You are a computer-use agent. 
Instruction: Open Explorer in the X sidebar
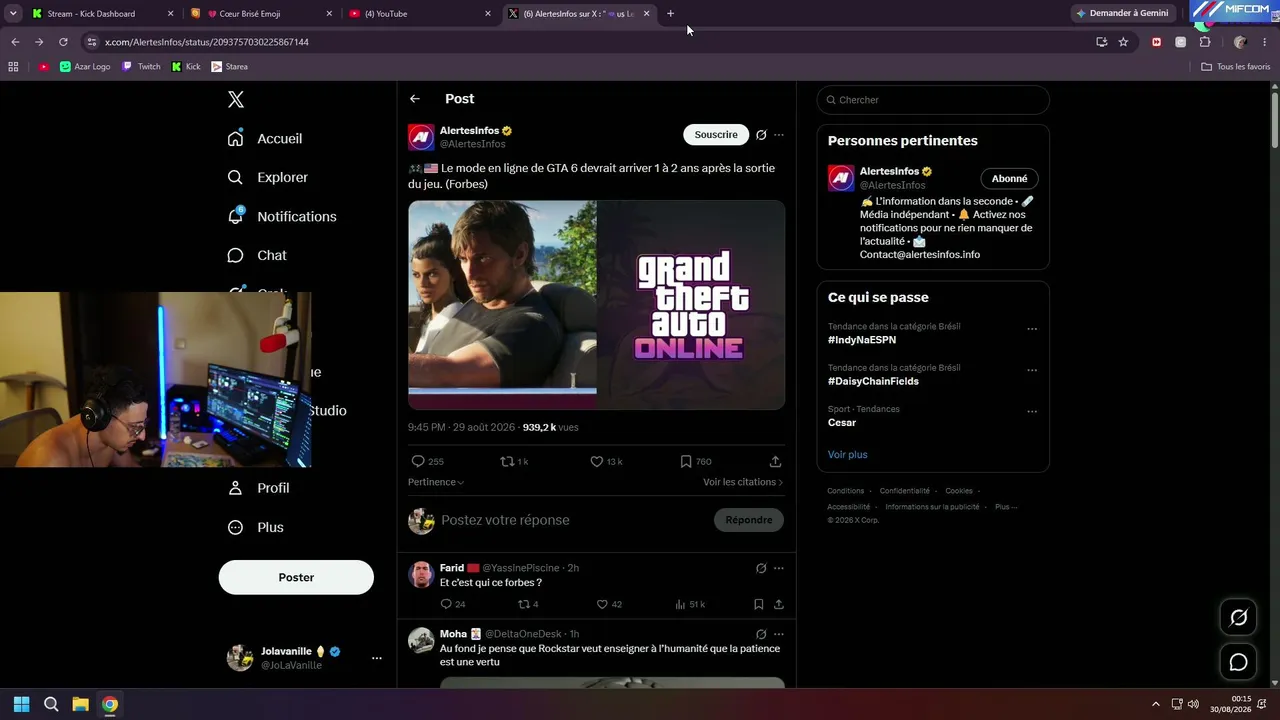point(268,177)
